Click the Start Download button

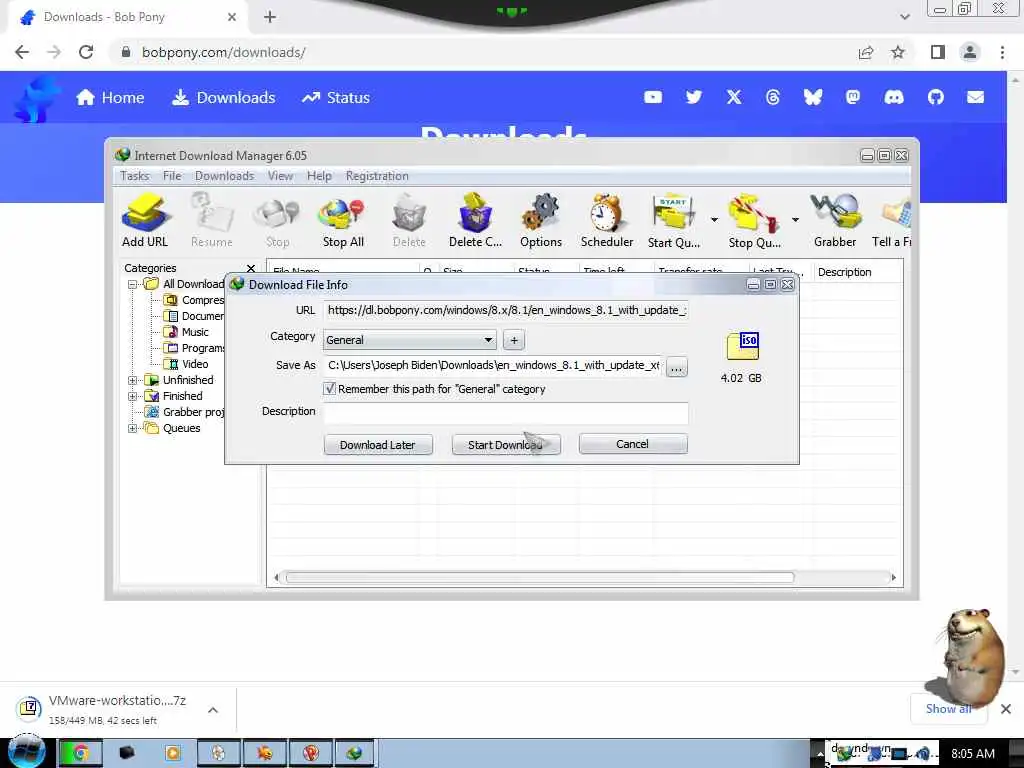(x=506, y=445)
